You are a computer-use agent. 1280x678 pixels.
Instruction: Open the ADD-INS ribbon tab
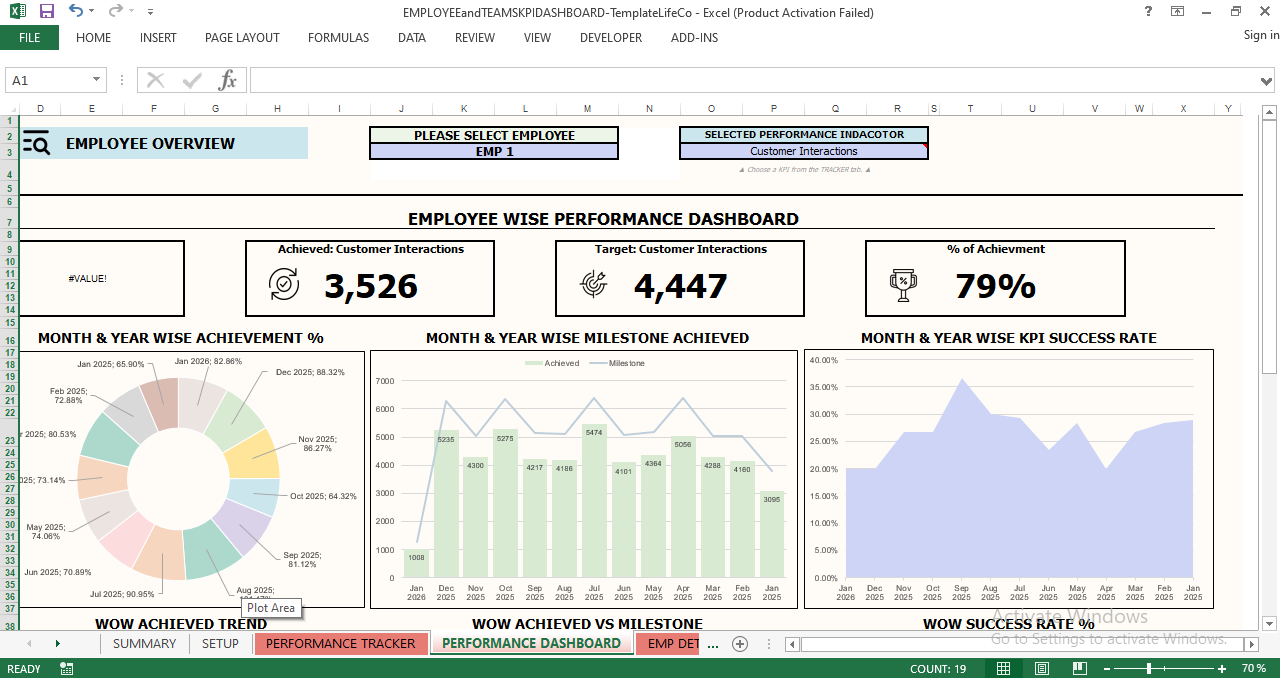pos(694,38)
